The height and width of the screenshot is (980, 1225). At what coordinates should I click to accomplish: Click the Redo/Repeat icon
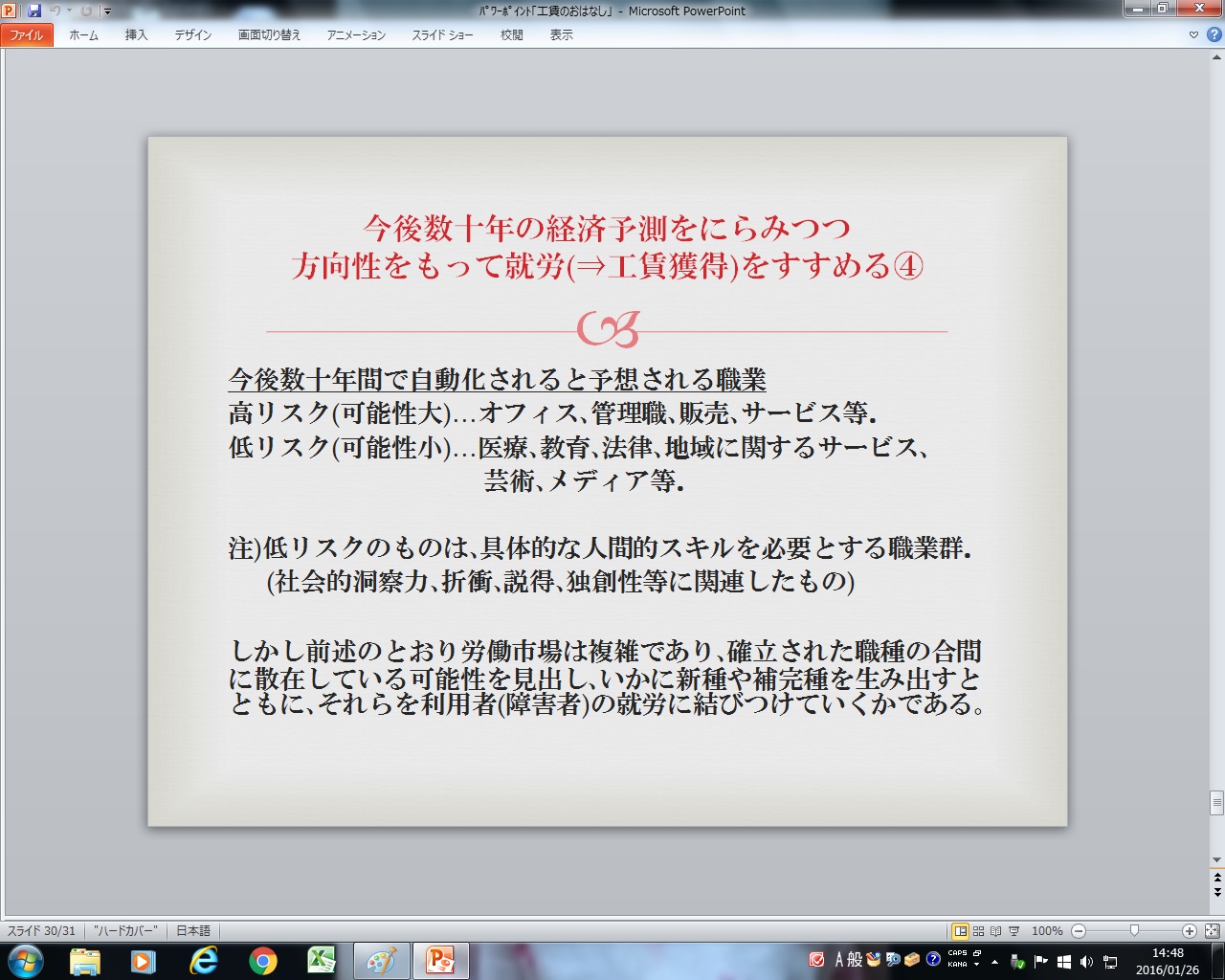(86, 11)
